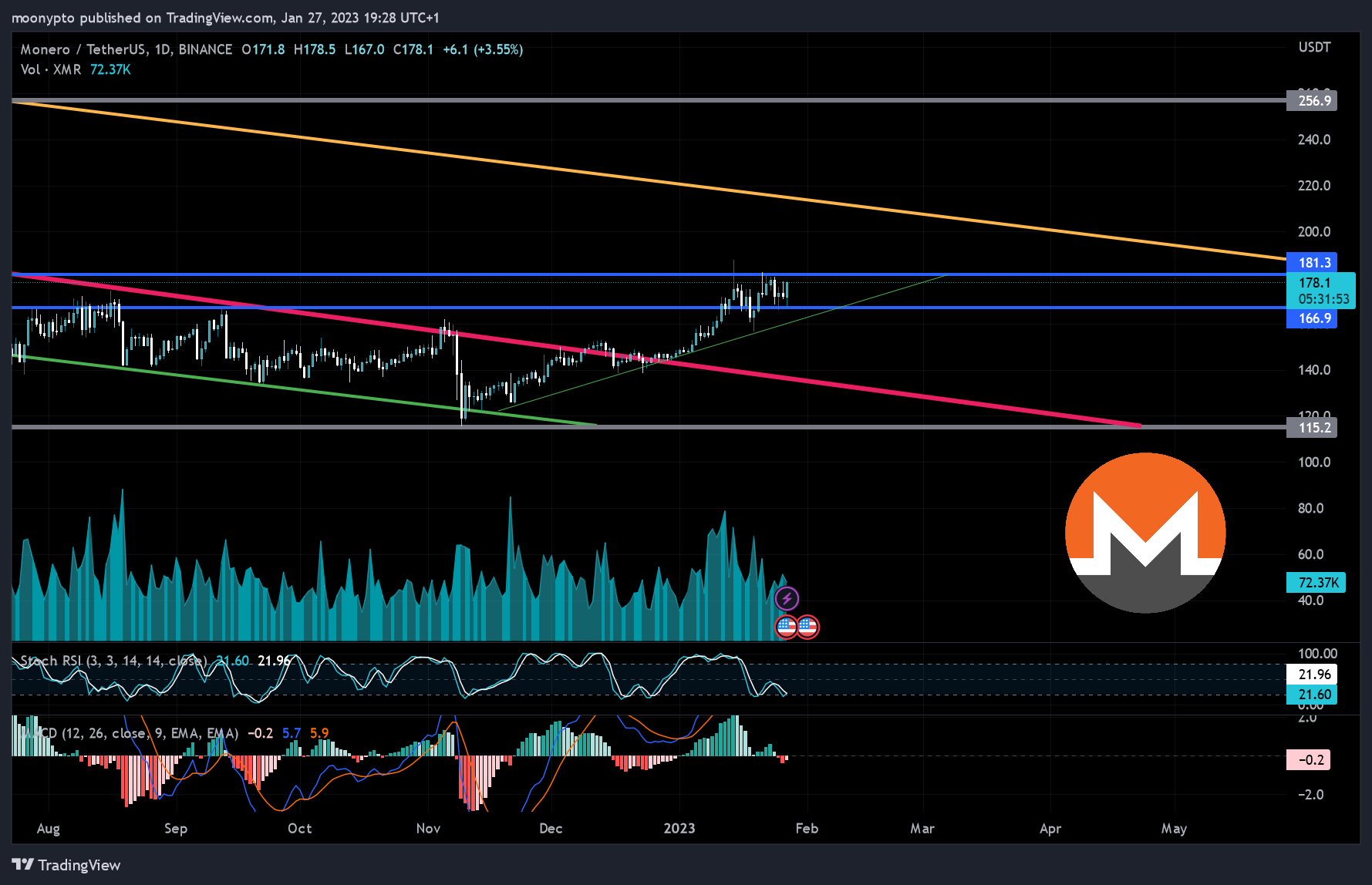This screenshot has width=1372, height=885.
Task: Click the Stoch RSI value label 21.96
Action: (1312, 675)
